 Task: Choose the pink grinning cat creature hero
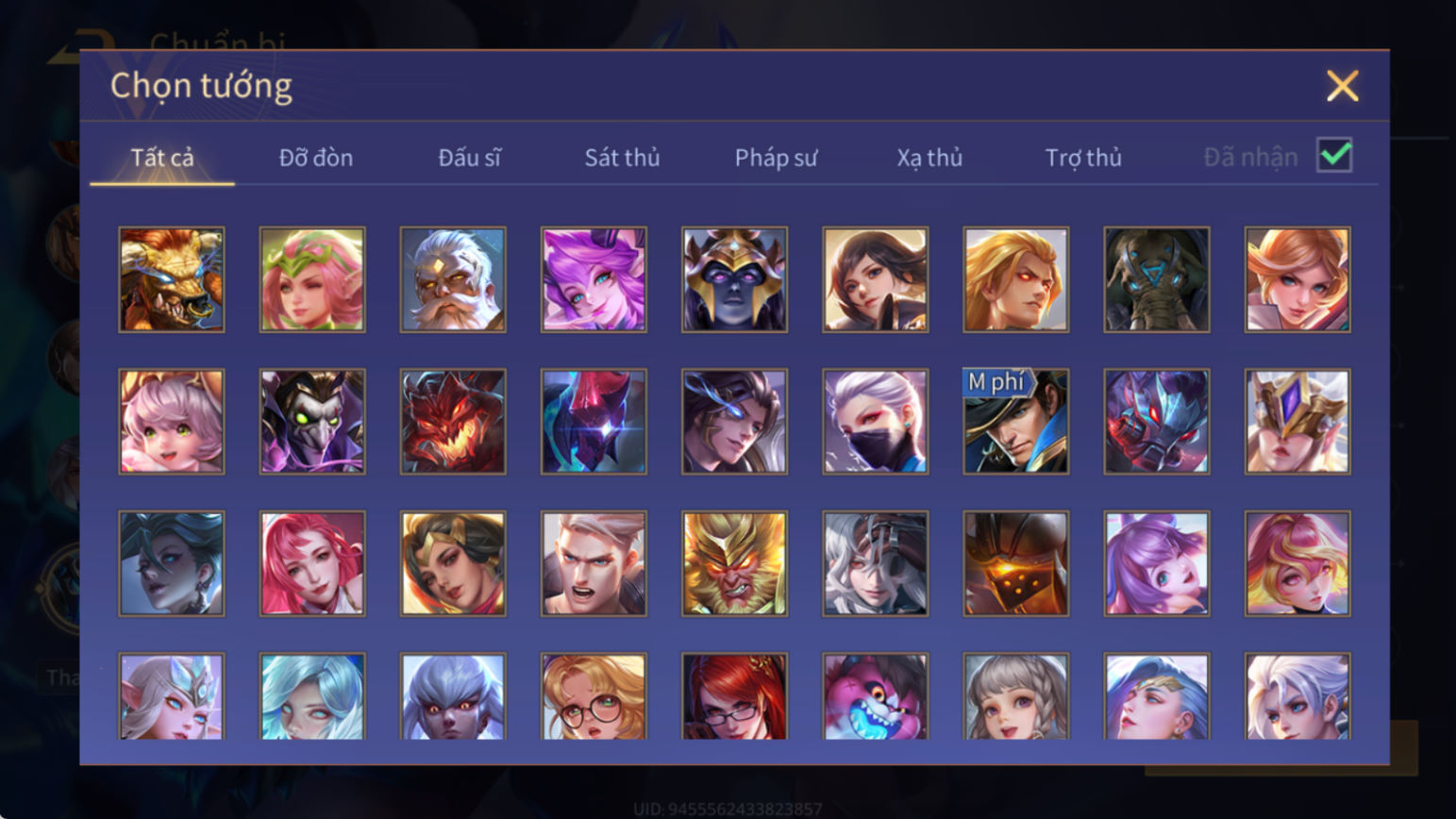click(x=875, y=696)
